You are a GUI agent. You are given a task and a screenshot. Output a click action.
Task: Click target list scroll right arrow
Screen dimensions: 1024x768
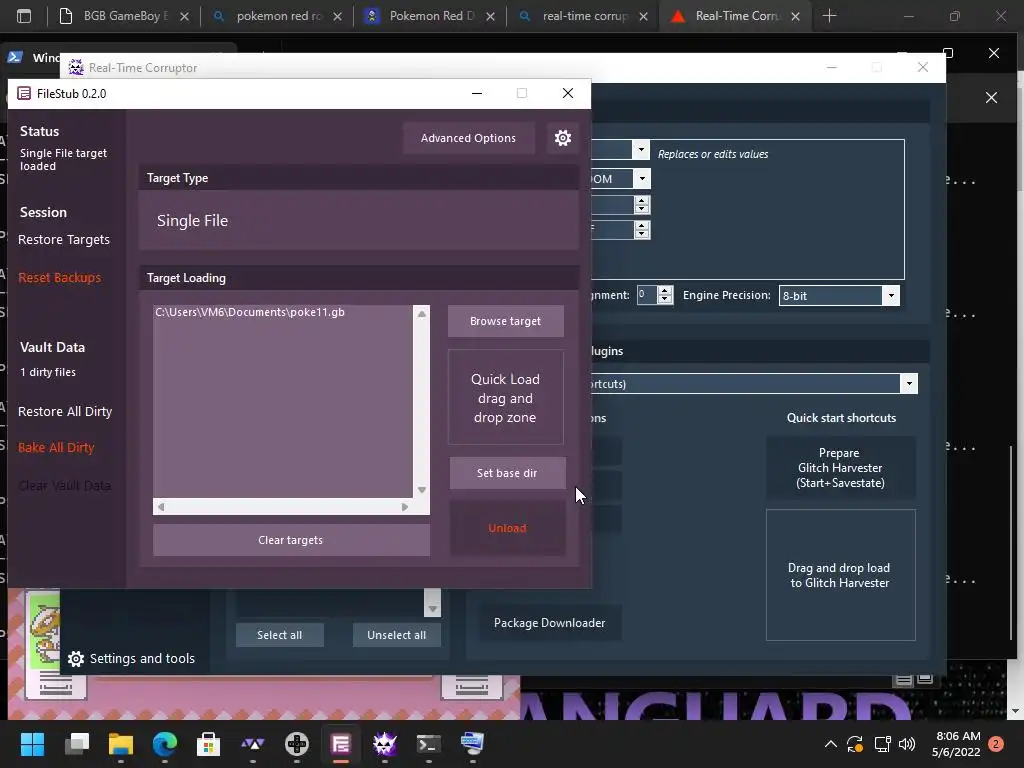pos(405,507)
